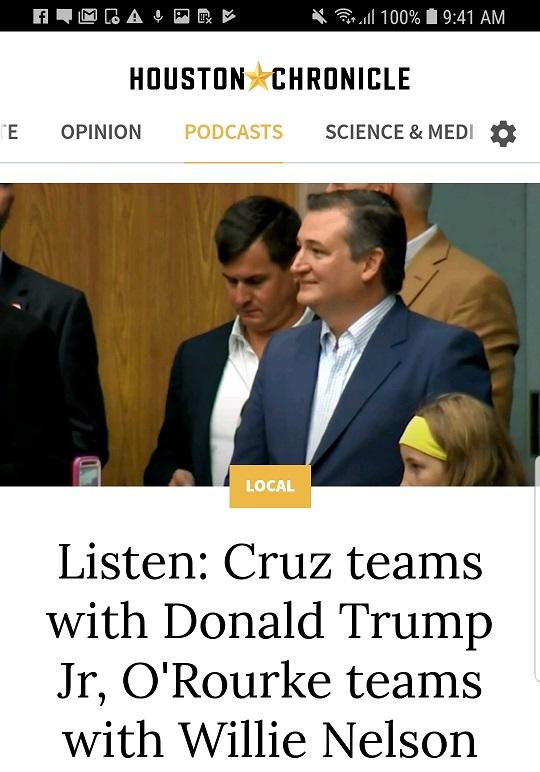Tap the chat message notification icon

(64, 17)
